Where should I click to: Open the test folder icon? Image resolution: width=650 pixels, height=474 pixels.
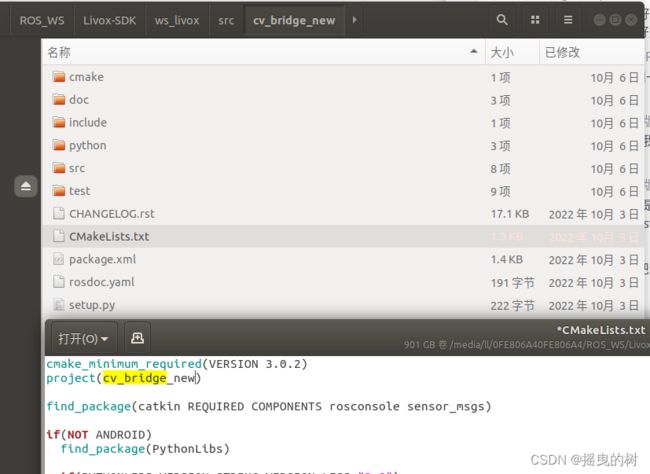pos(59,191)
